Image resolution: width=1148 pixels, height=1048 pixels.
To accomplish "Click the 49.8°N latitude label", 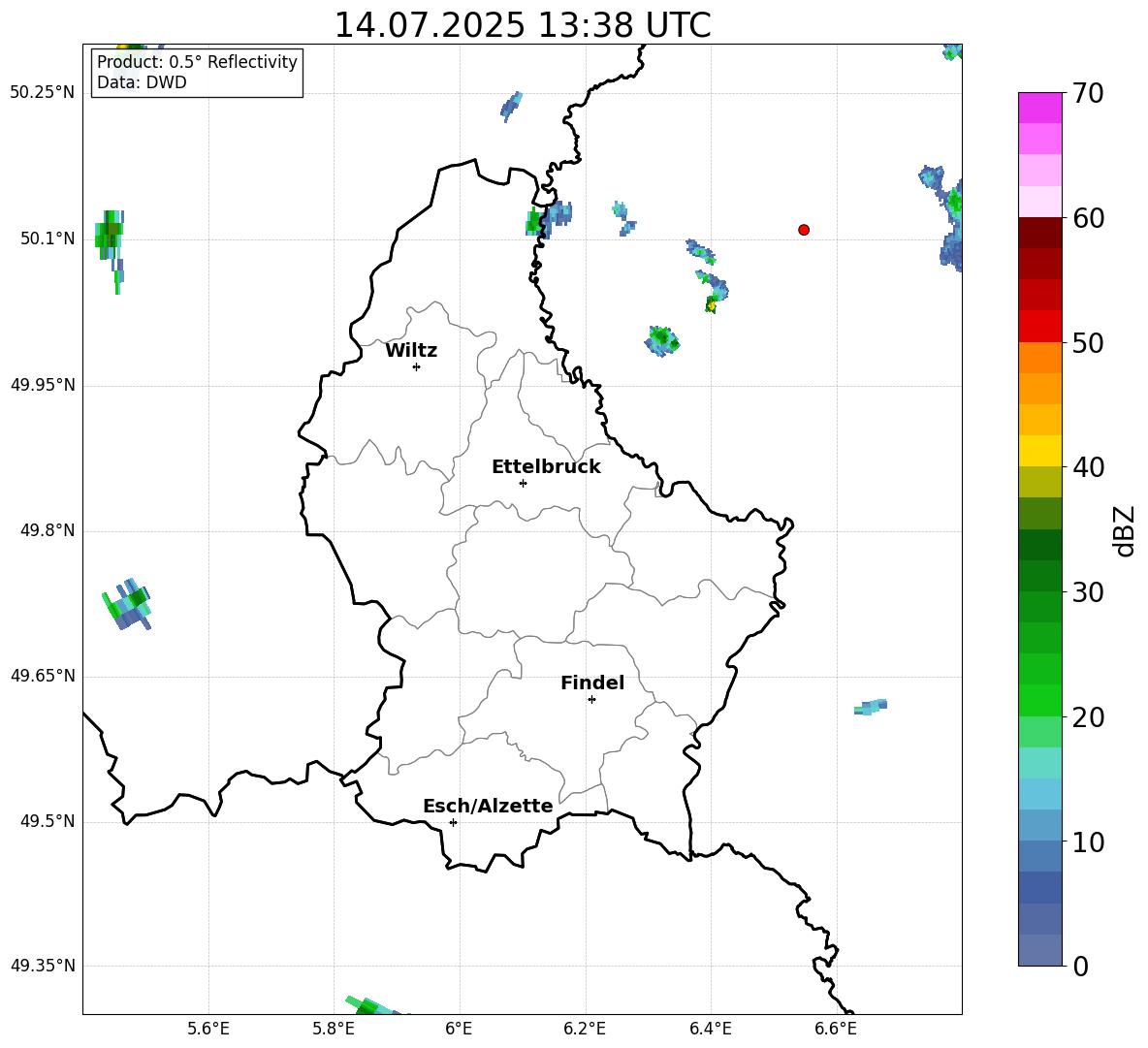I will (x=48, y=530).
